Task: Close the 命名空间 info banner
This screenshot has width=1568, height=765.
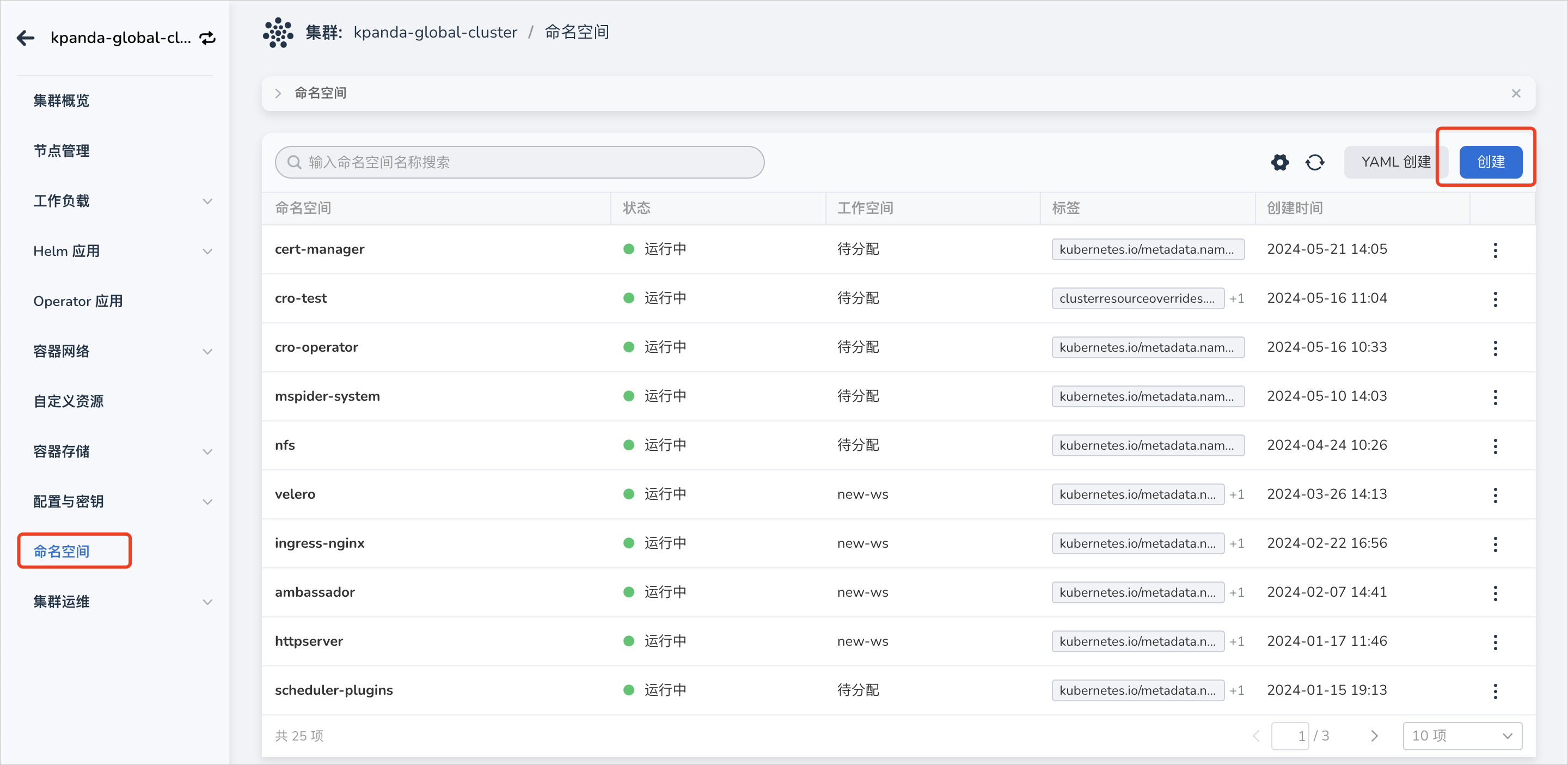Action: pos(1516,93)
